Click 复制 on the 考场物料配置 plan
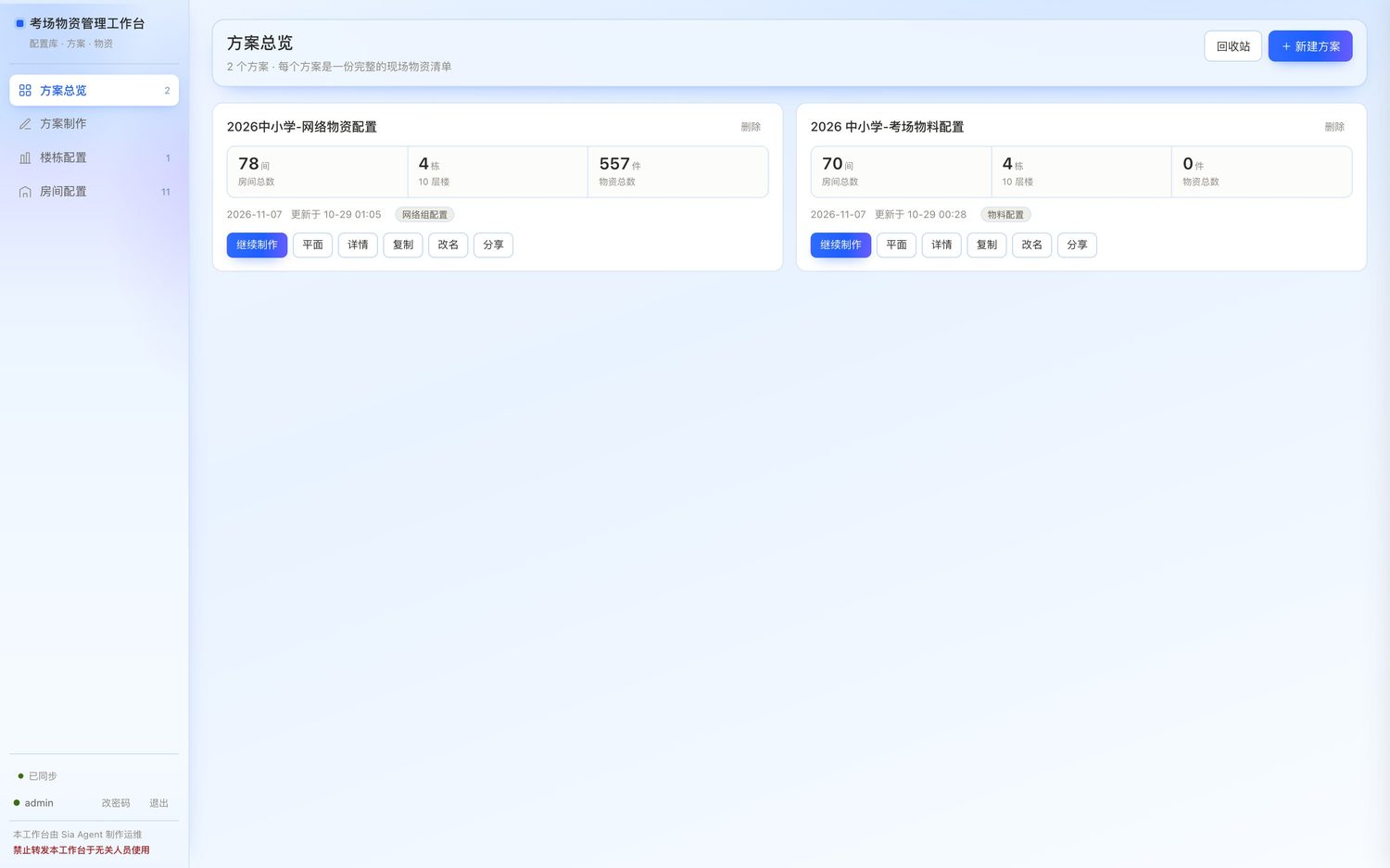 click(x=987, y=245)
